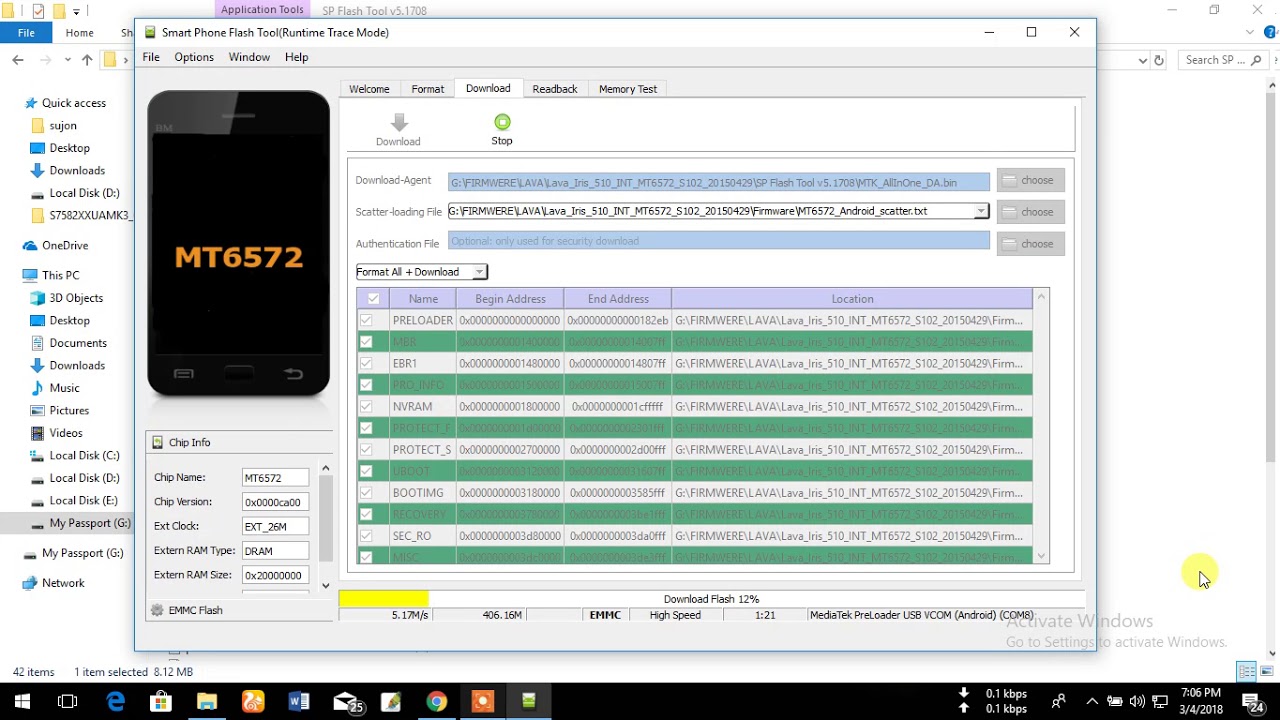The height and width of the screenshot is (720, 1280).
Task: Click partition table scroll up arrow
Action: (1041, 297)
